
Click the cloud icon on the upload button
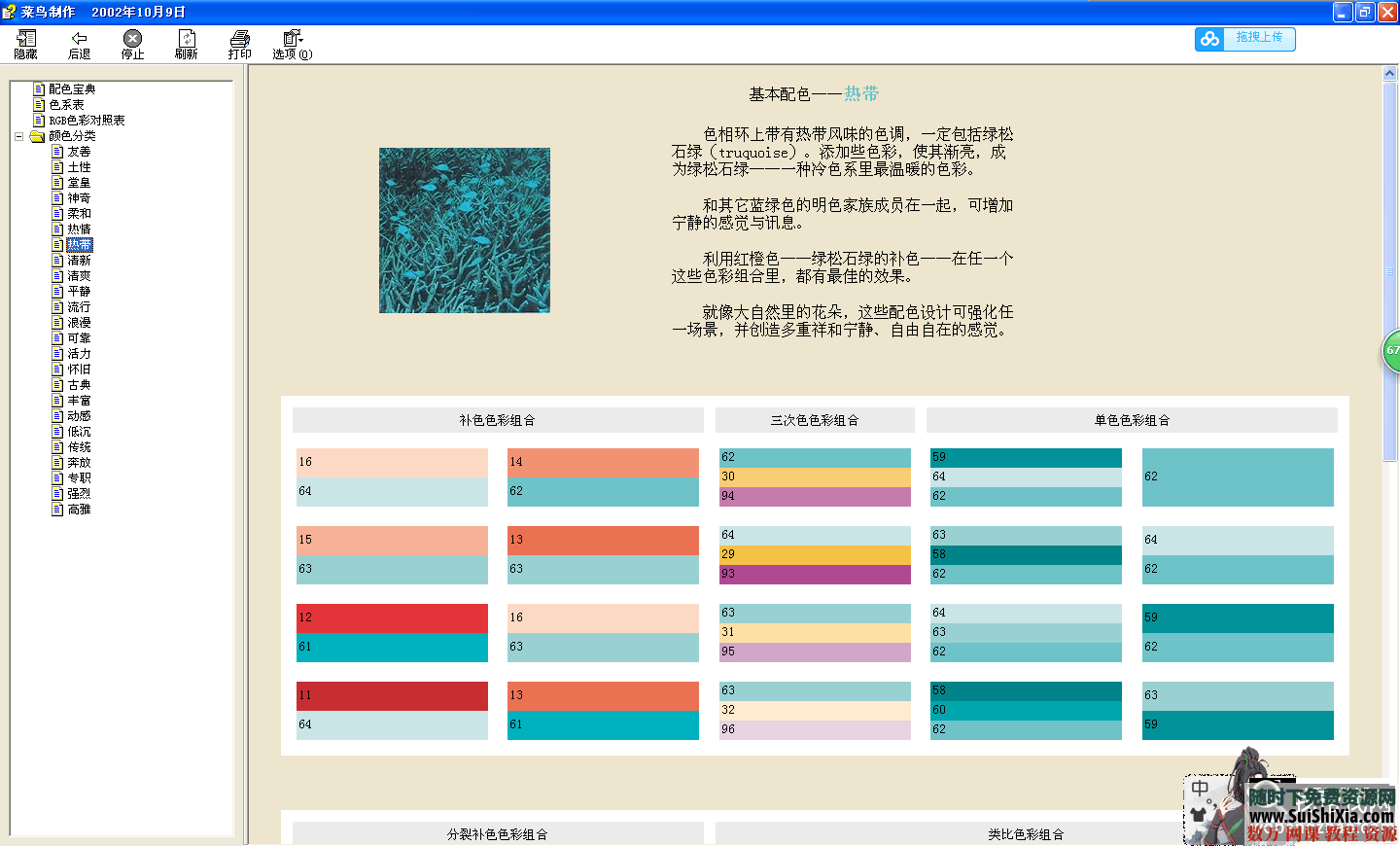tap(1209, 39)
